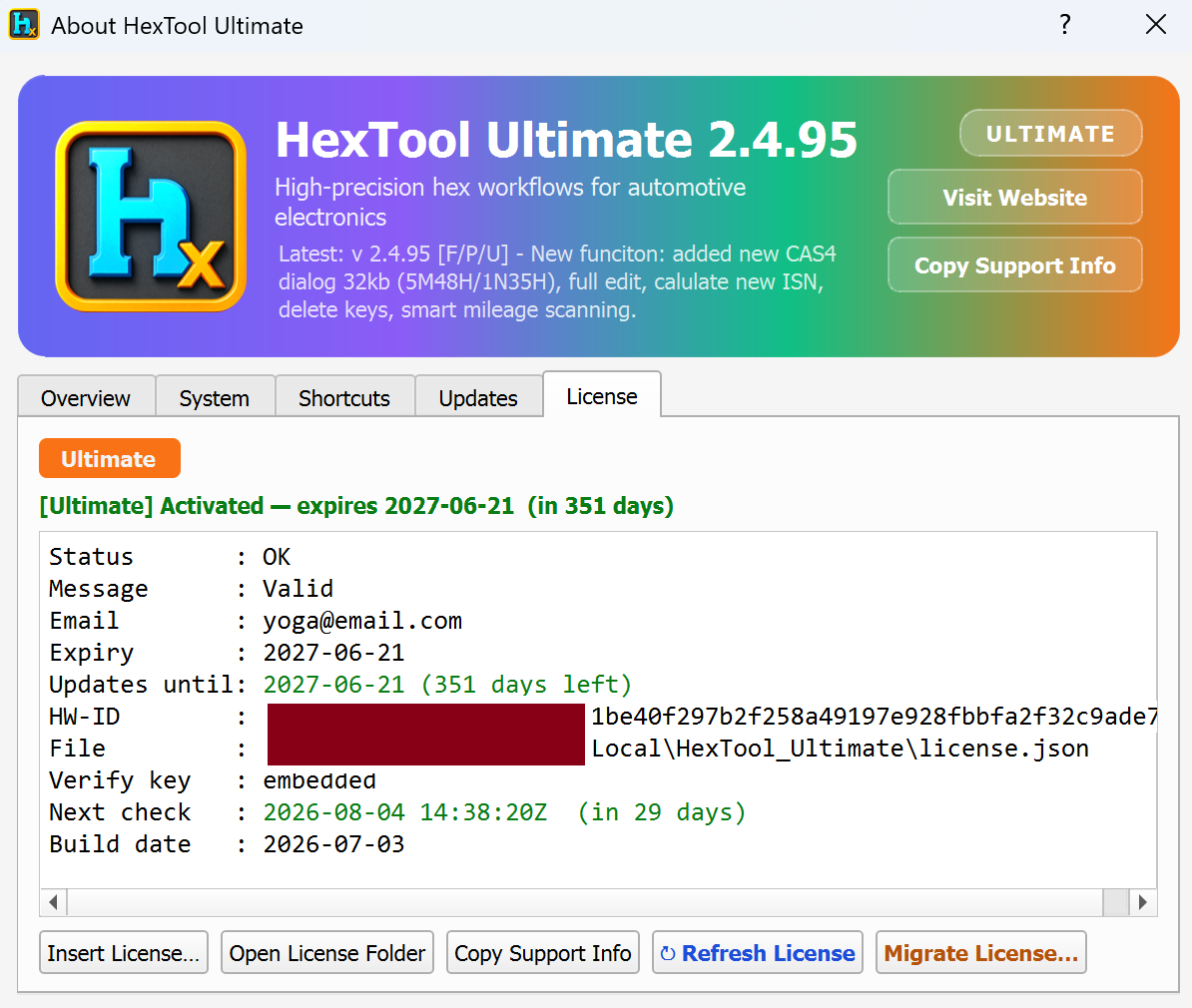This screenshot has width=1192, height=1008.
Task: Click the email yoga@email.com
Action: (x=361, y=621)
